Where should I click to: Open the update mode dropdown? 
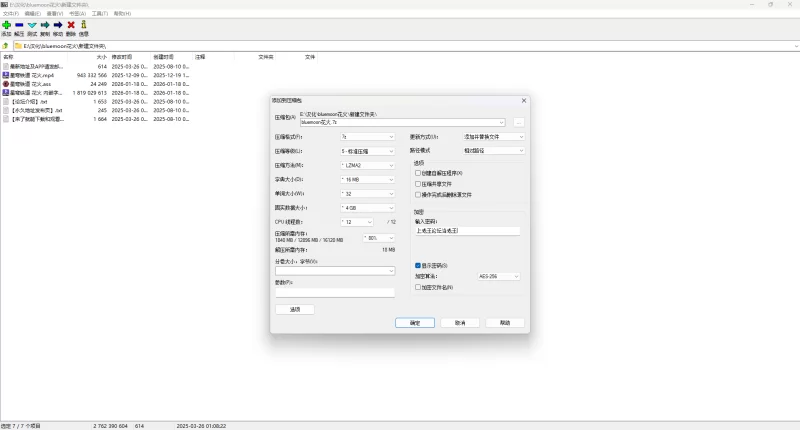(x=493, y=137)
